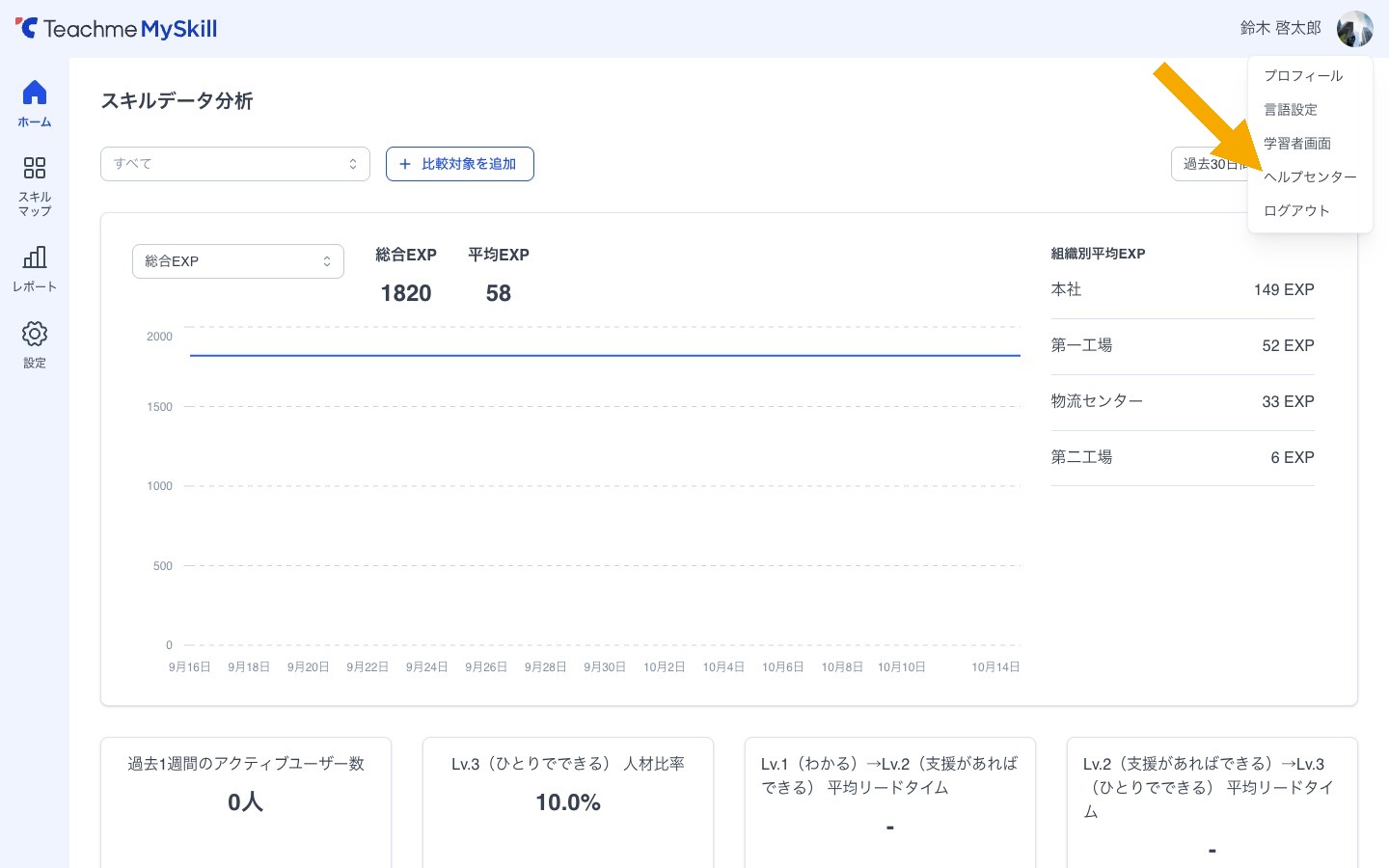Open the Reports (レポート) sidebar icon
Screen dimensions: 1389x868
pyautogui.click(x=35, y=268)
